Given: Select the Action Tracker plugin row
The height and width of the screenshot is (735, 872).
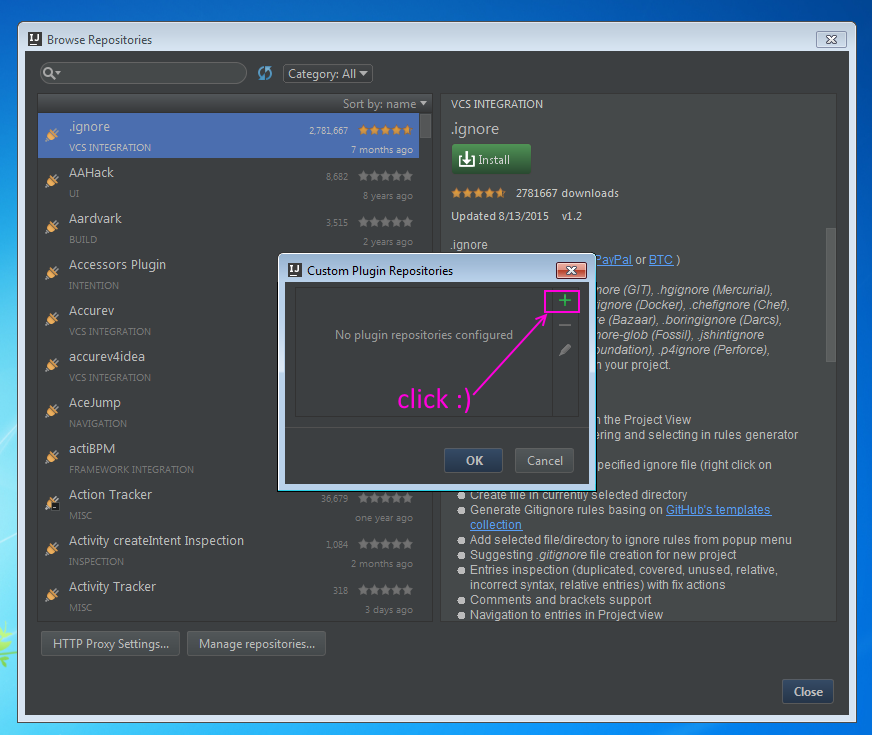Looking at the screenshot, I should [x=229, y=504].
